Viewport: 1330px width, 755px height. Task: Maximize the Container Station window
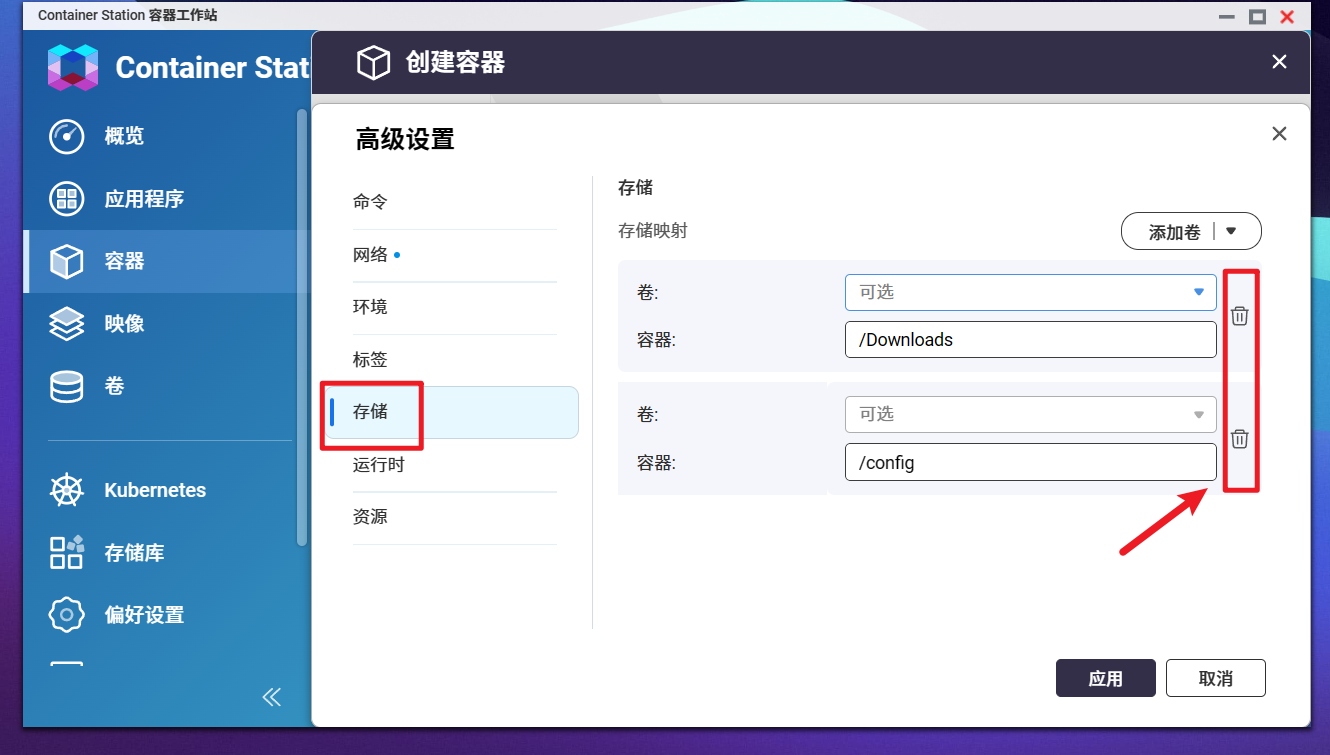pos(1258,16)
